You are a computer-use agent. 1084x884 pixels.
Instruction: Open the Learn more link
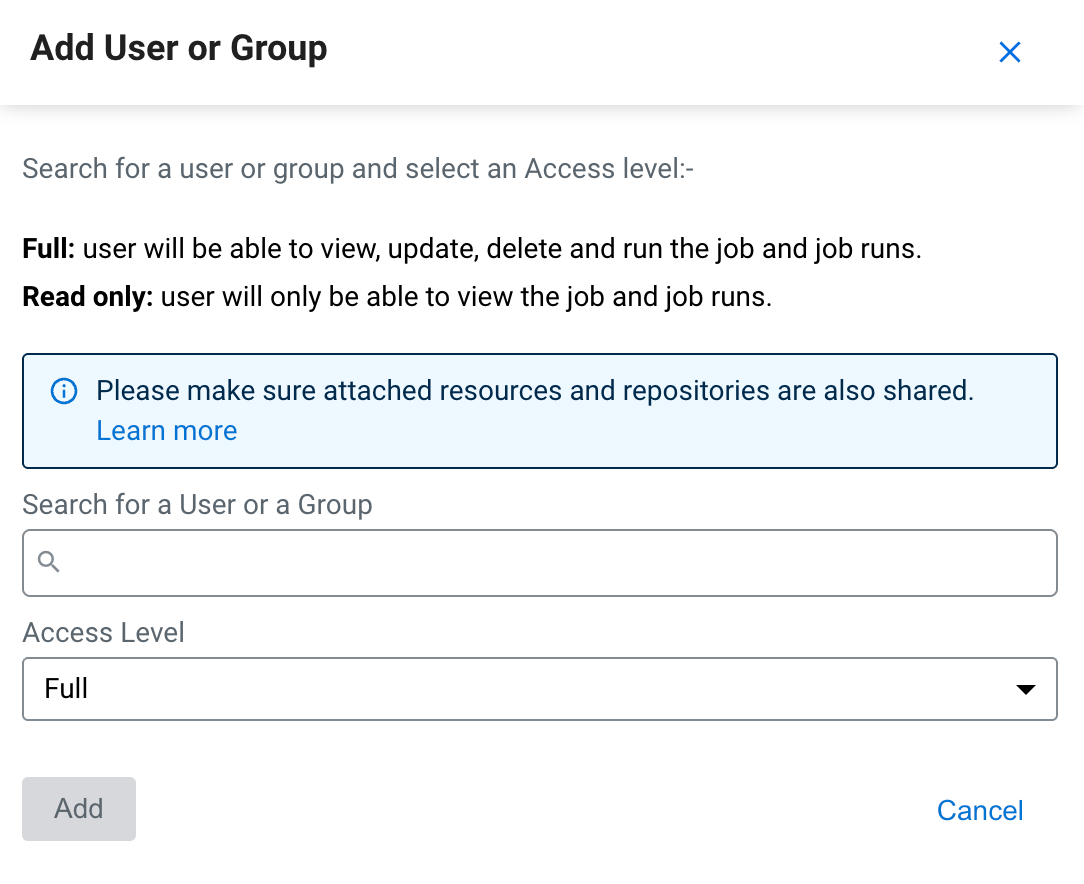pyautogui.click(x=167, y=431)
